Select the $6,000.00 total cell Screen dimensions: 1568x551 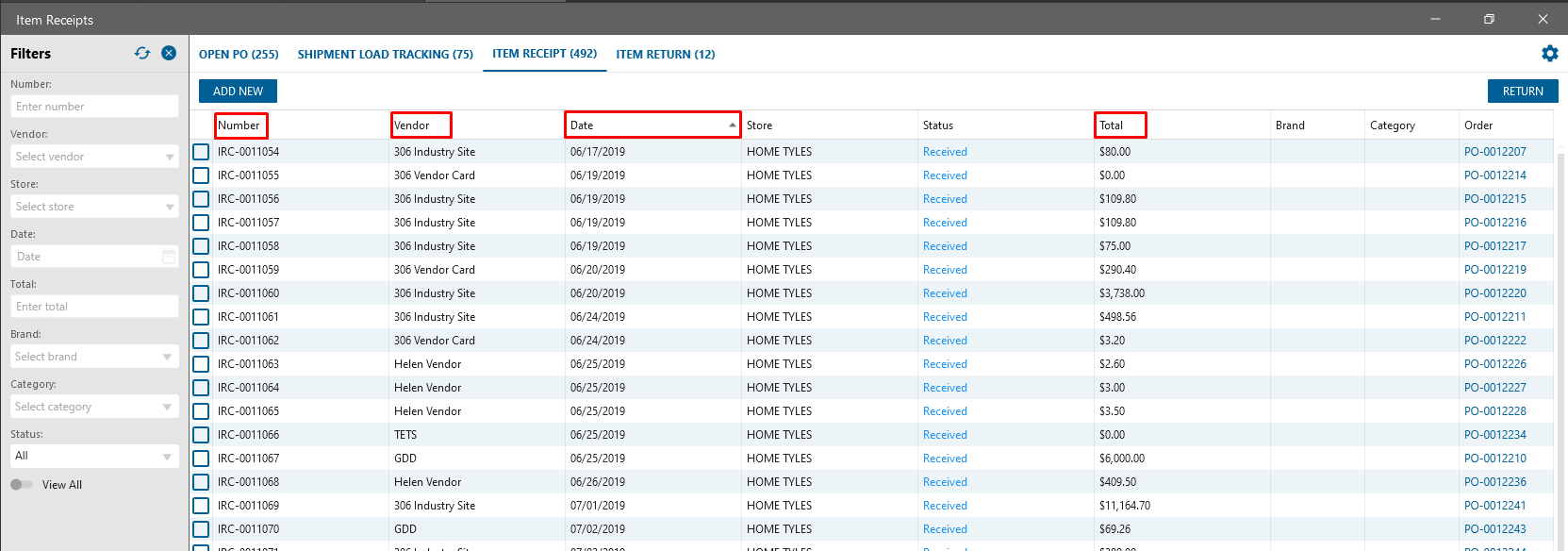[x=1121, y=459]
